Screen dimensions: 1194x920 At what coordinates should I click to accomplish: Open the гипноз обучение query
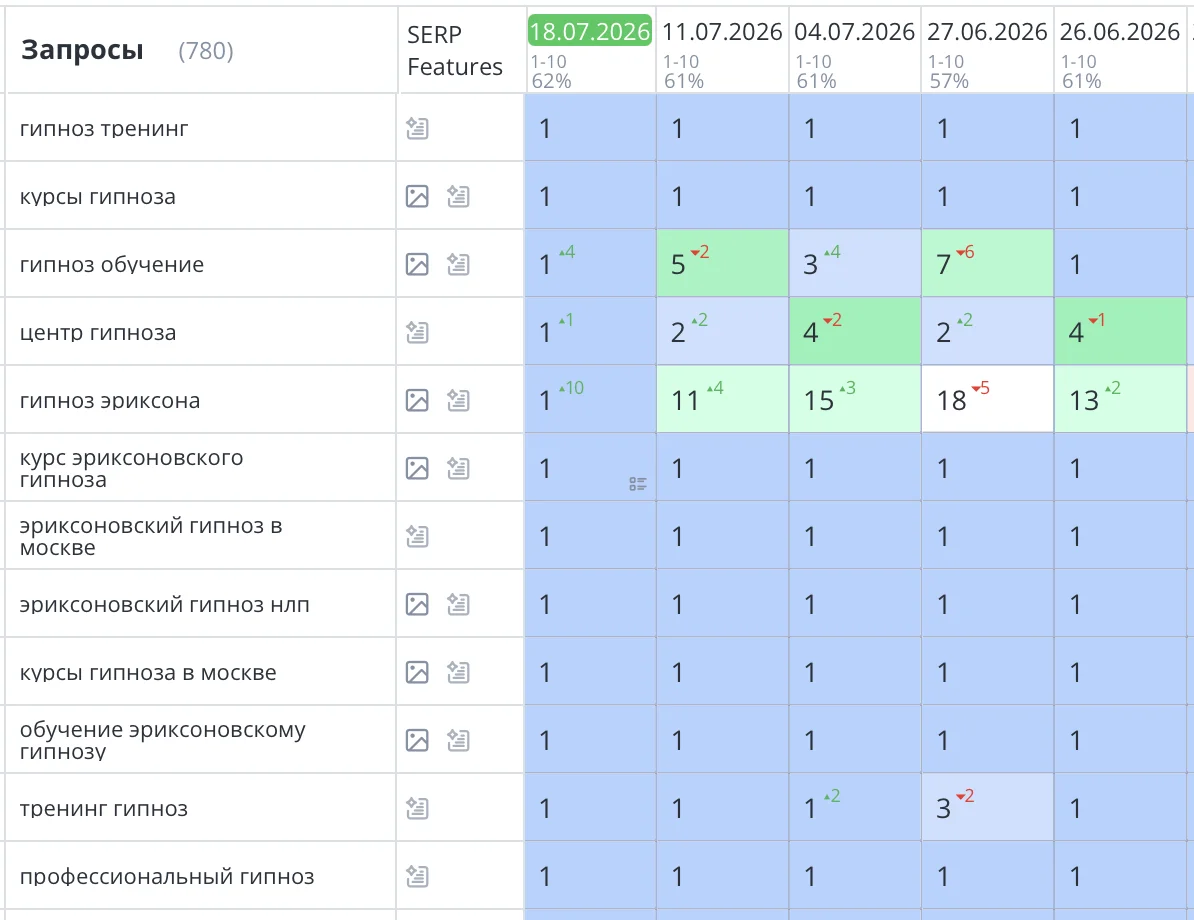coord(112,265)
